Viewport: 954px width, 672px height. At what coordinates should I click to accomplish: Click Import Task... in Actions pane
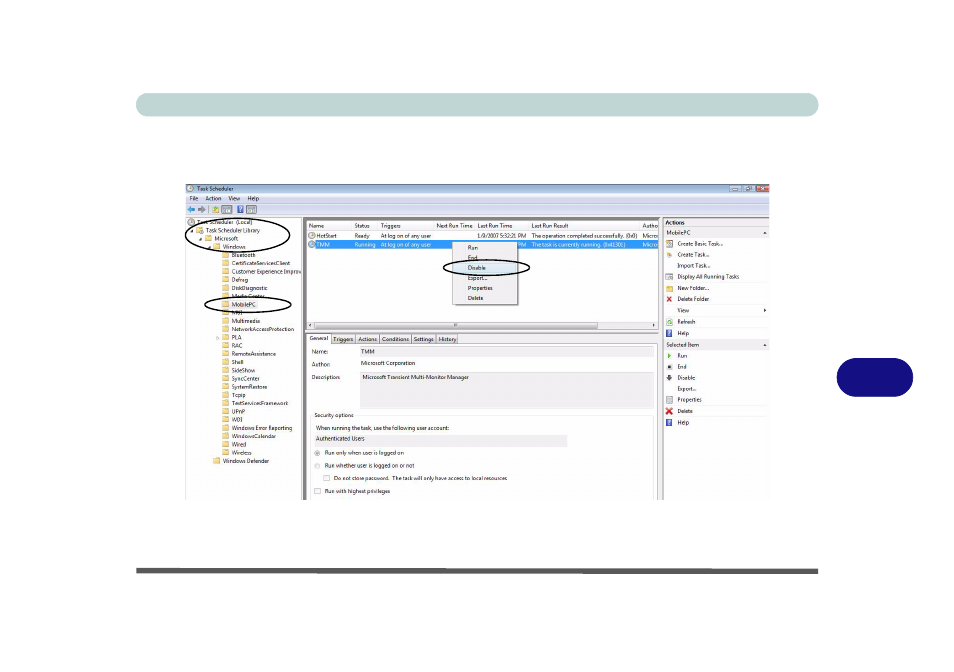coord(694,266)
